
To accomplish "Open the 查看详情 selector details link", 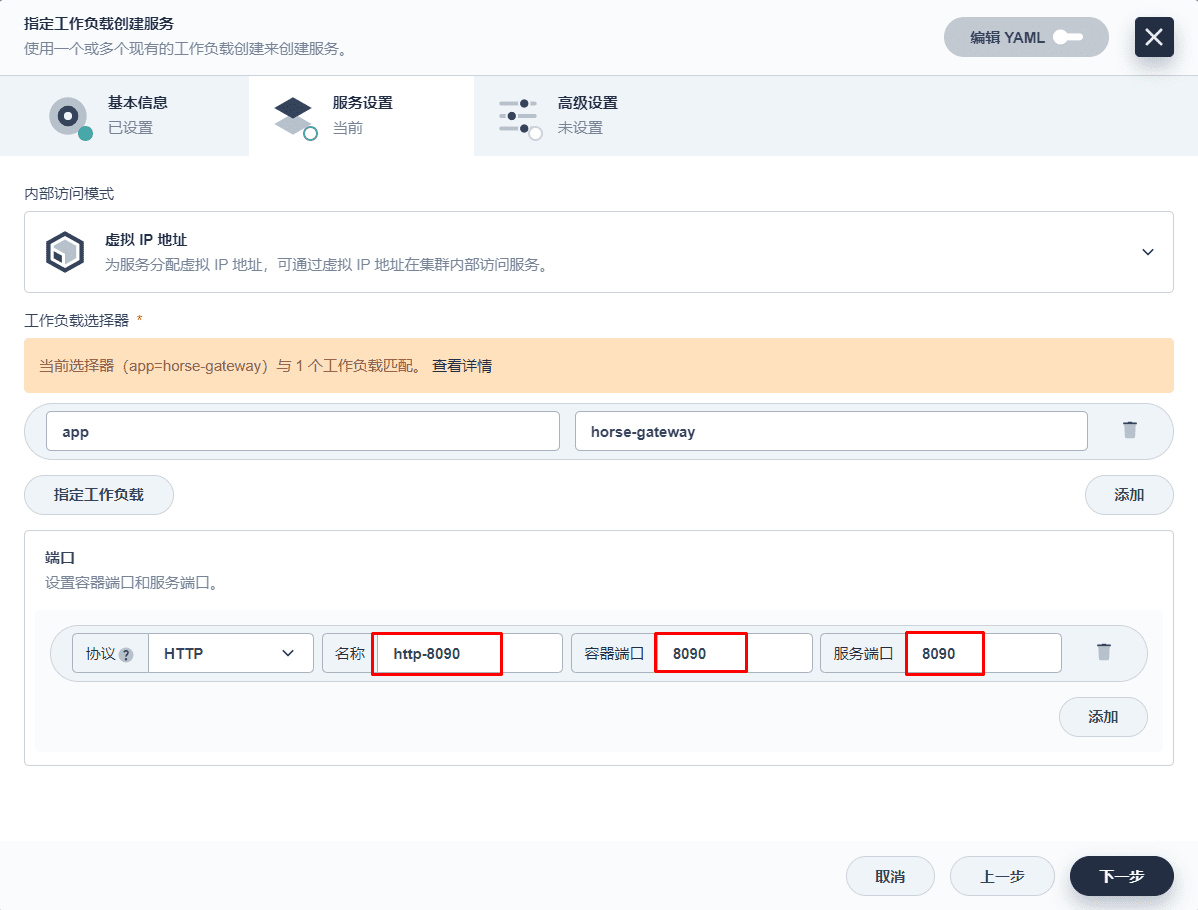I will click(461, 366).
